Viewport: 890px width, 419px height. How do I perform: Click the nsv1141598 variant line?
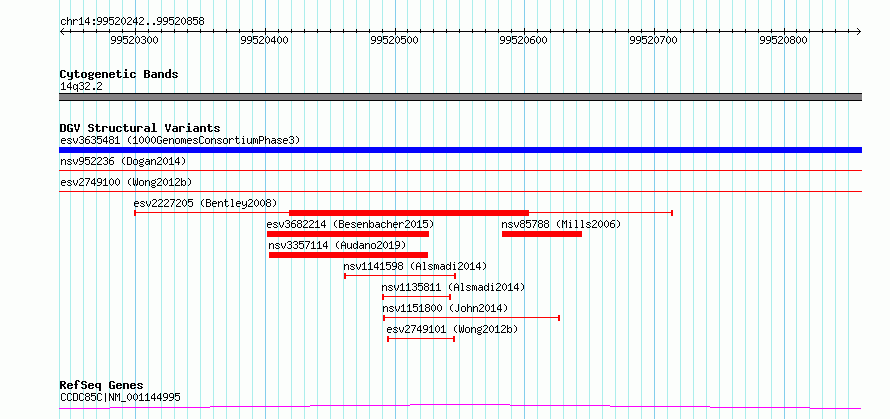click(400, 276)
